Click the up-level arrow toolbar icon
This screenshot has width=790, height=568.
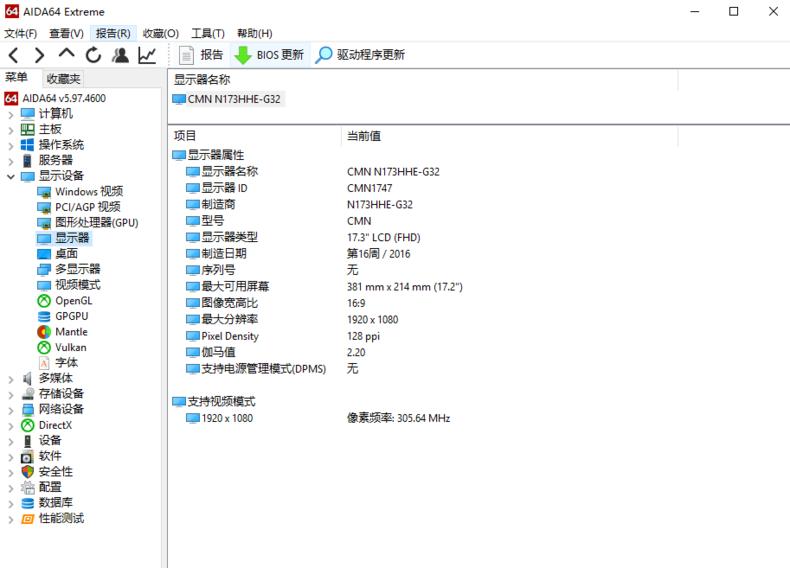pyautogui.click(x=67, y=53)
